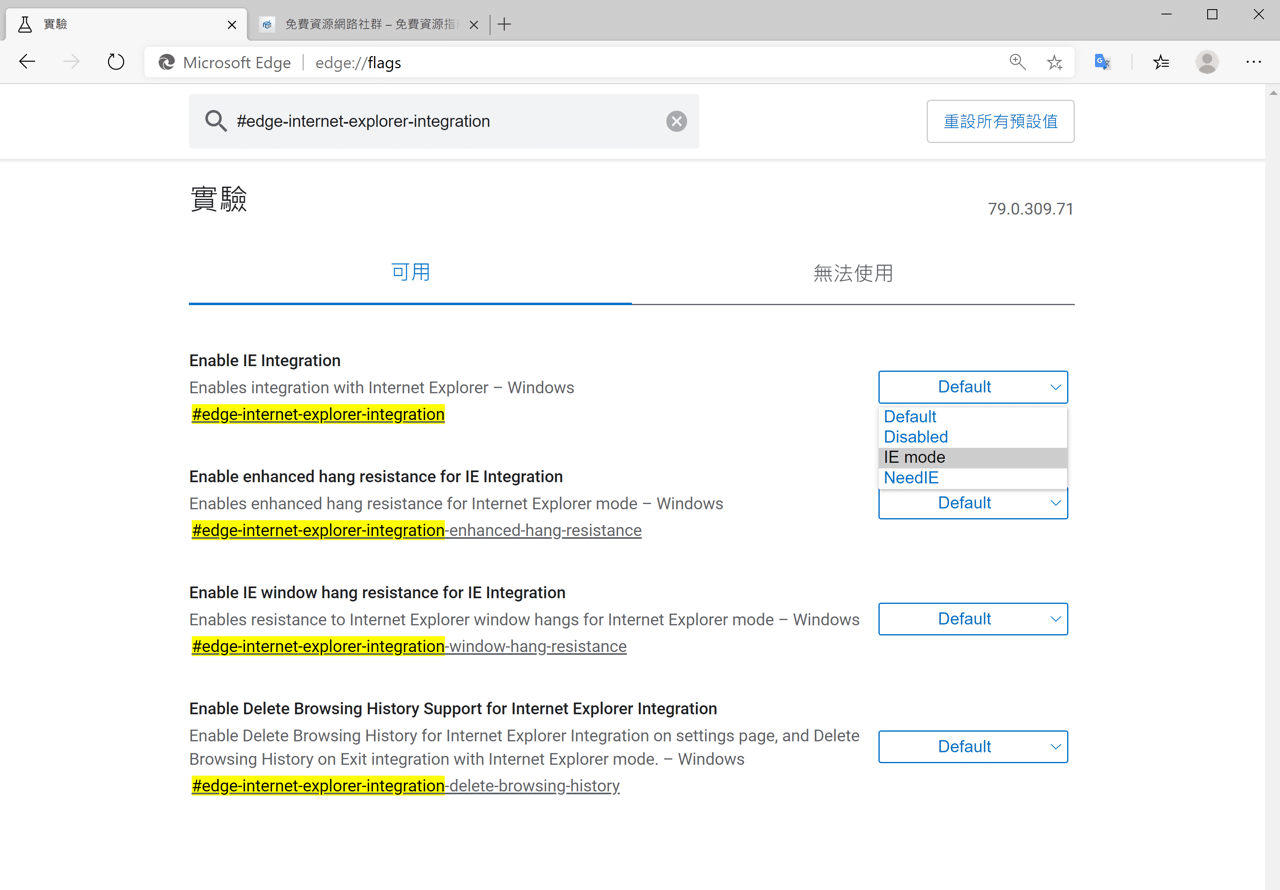
Task: Select NeedIE option in dropdown list
Action: point(973,478)
